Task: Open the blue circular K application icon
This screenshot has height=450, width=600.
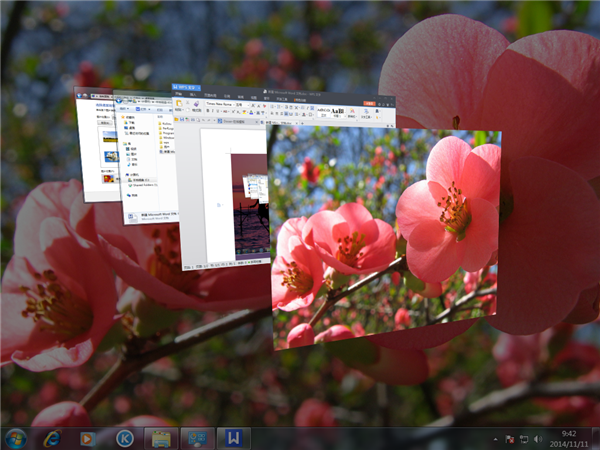Action: click(124, 438)
